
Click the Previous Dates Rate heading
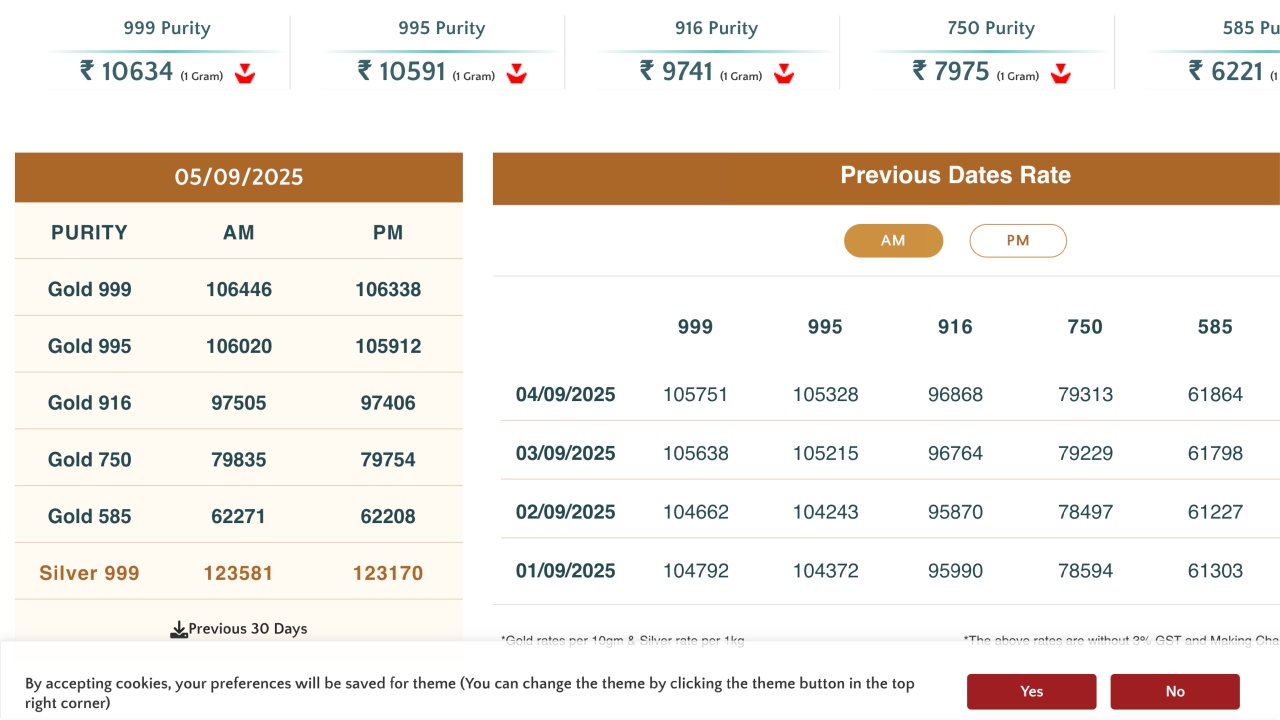[x=955, y=176]
